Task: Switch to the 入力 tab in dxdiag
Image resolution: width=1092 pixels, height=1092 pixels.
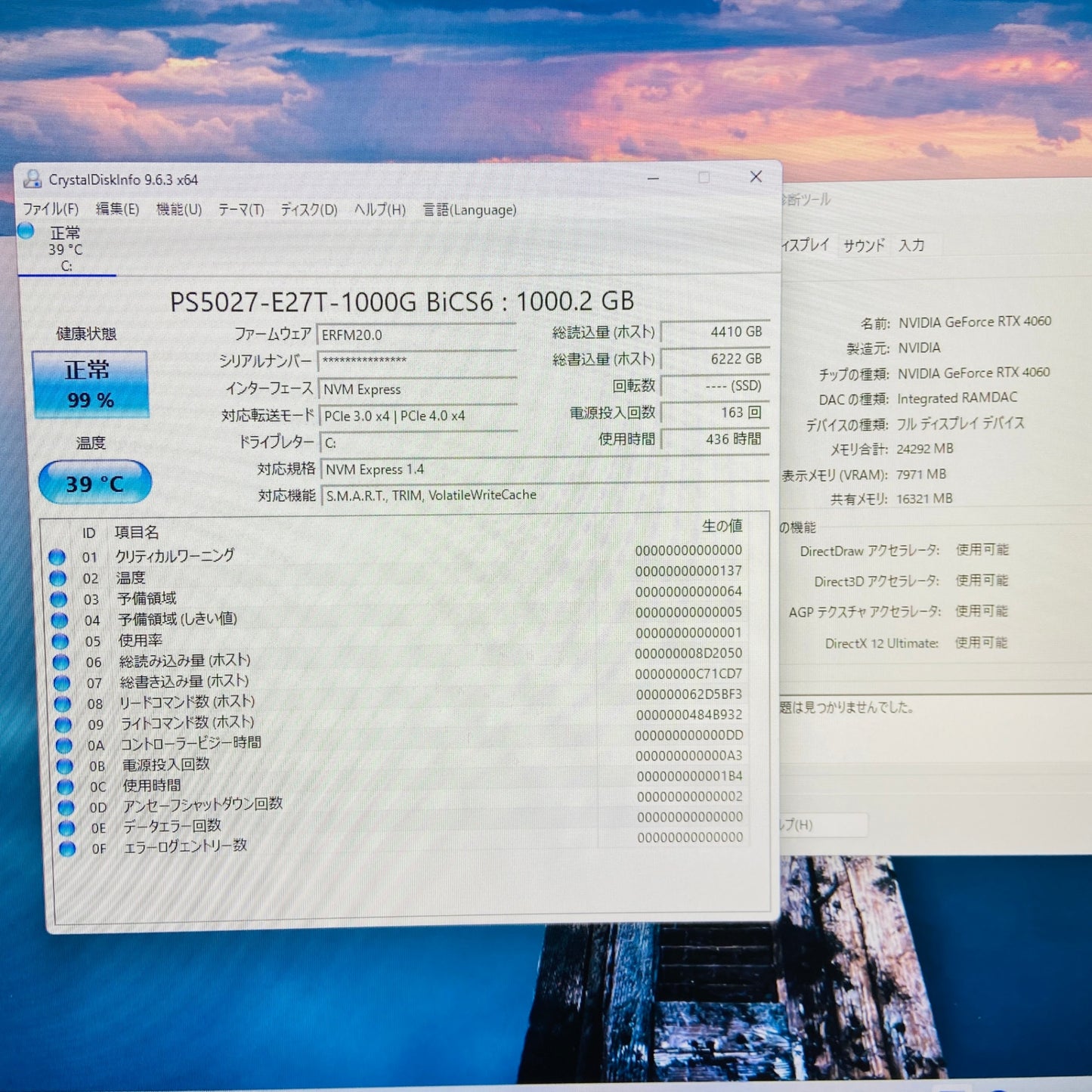Action: click(913, 245)
